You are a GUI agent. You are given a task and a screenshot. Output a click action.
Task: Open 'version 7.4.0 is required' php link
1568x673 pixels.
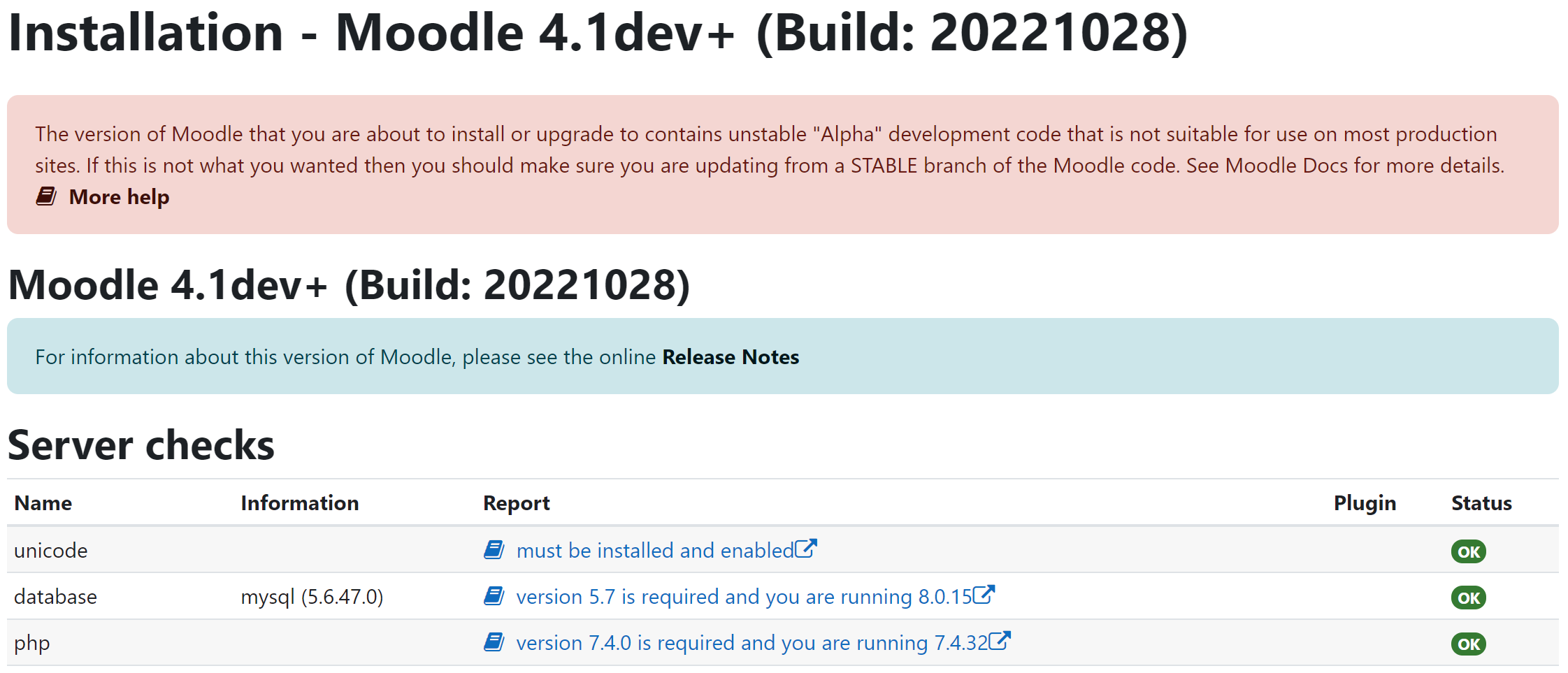point(752,643)
